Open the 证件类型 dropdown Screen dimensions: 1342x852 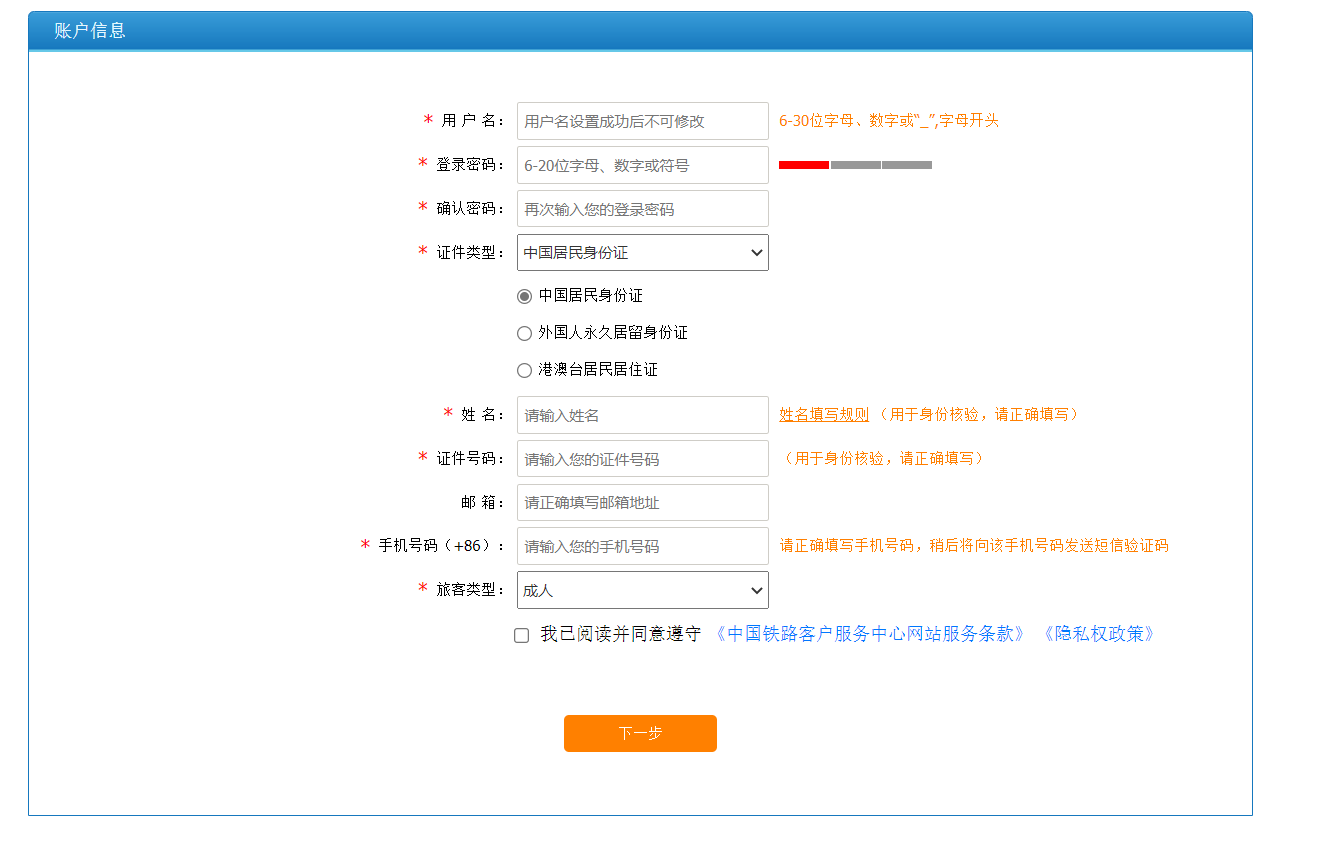click(x=642, y=252)
